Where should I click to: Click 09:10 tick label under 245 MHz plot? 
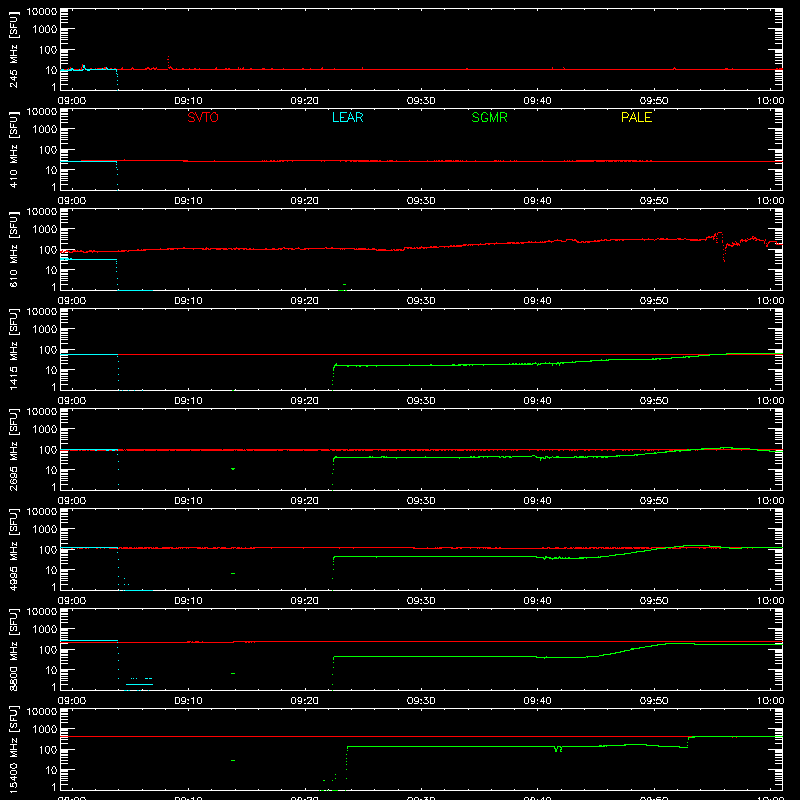point(188,101)
